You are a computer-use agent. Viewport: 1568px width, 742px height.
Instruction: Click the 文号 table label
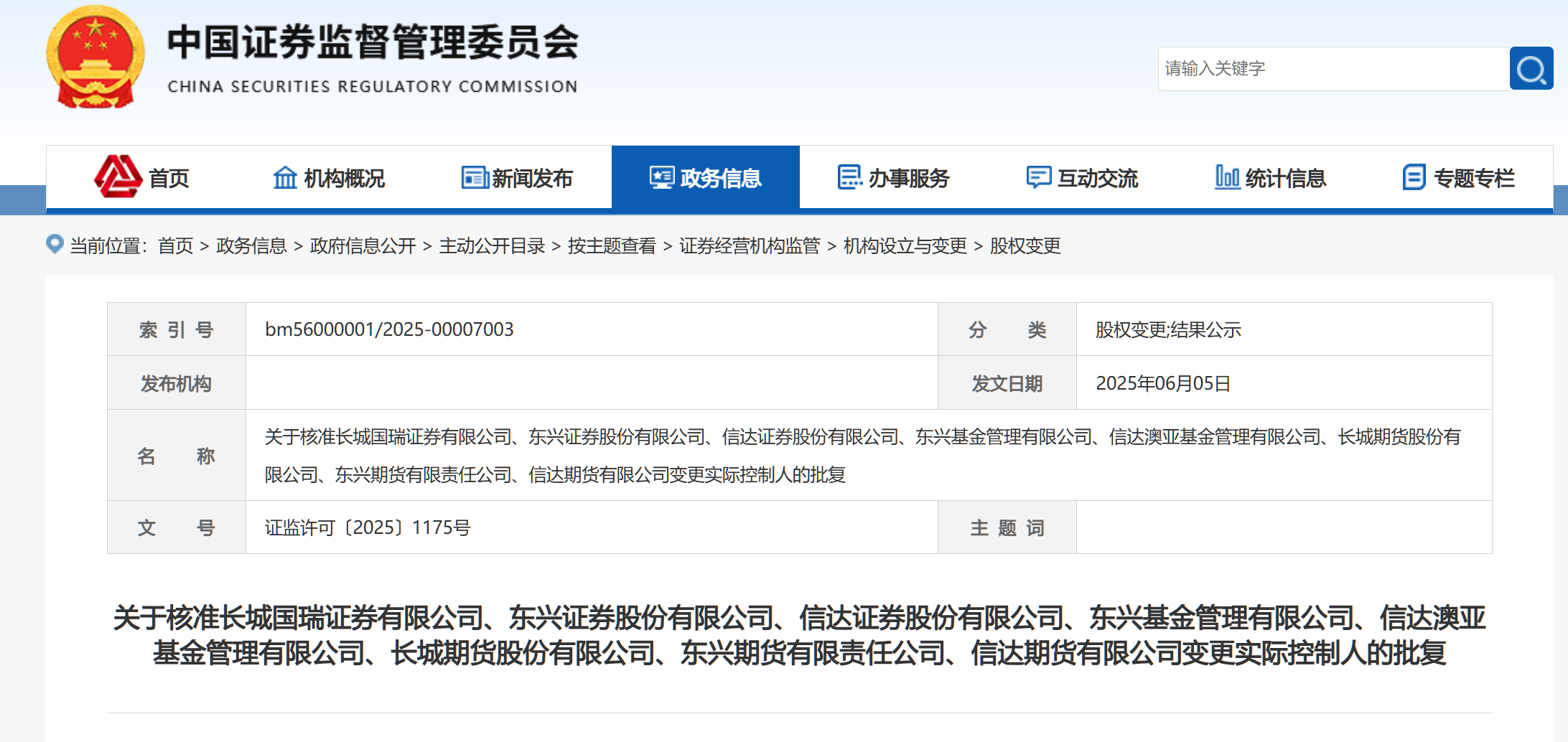(176, 528)
